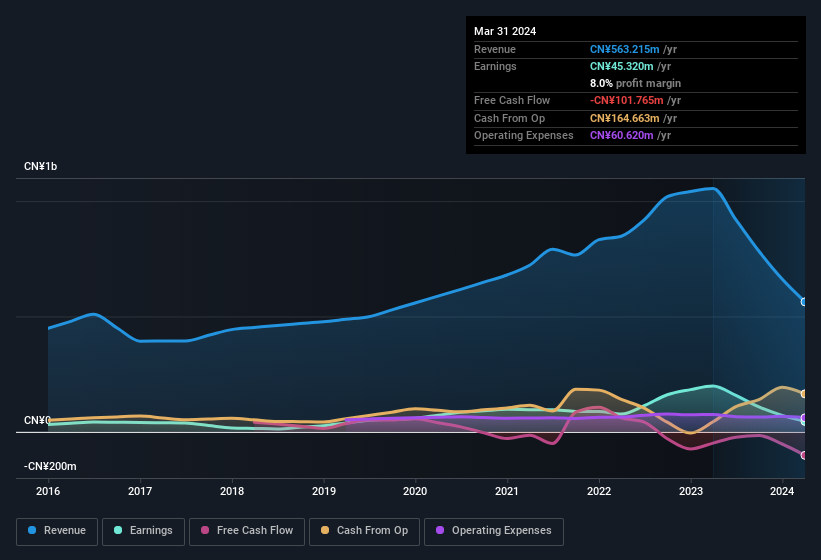Click the CN¥1b y-axis label

[x=40, y=166]
